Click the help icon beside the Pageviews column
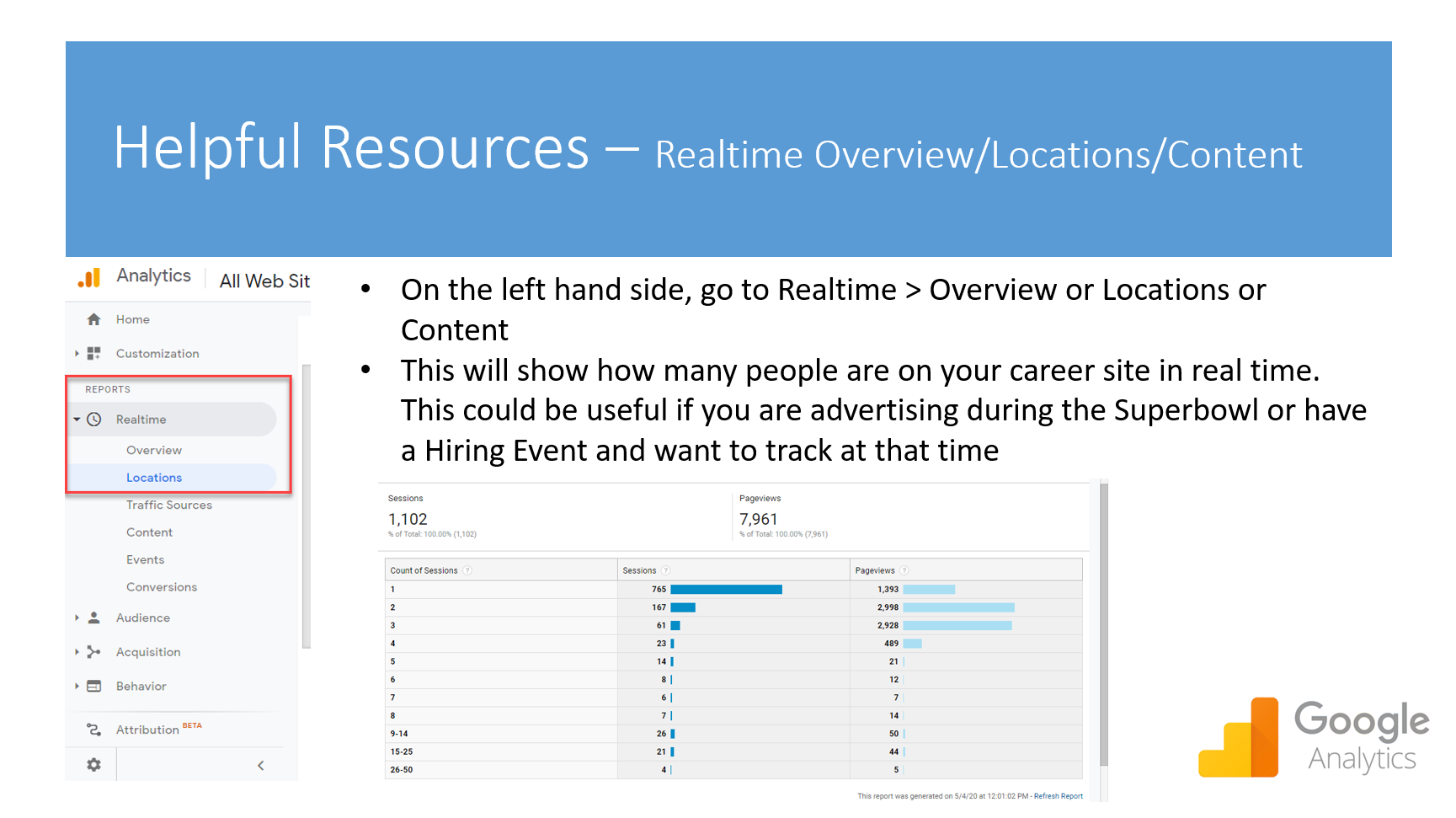 pos(904,570)
